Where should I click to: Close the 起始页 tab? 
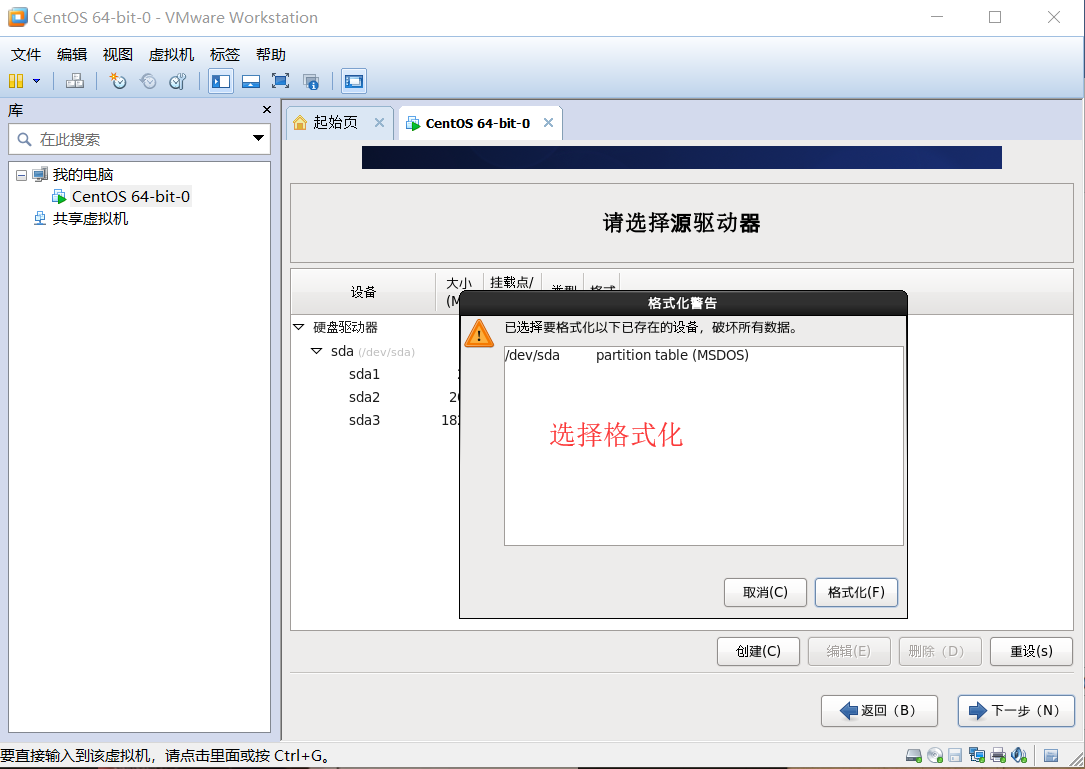tap(379, 123)
